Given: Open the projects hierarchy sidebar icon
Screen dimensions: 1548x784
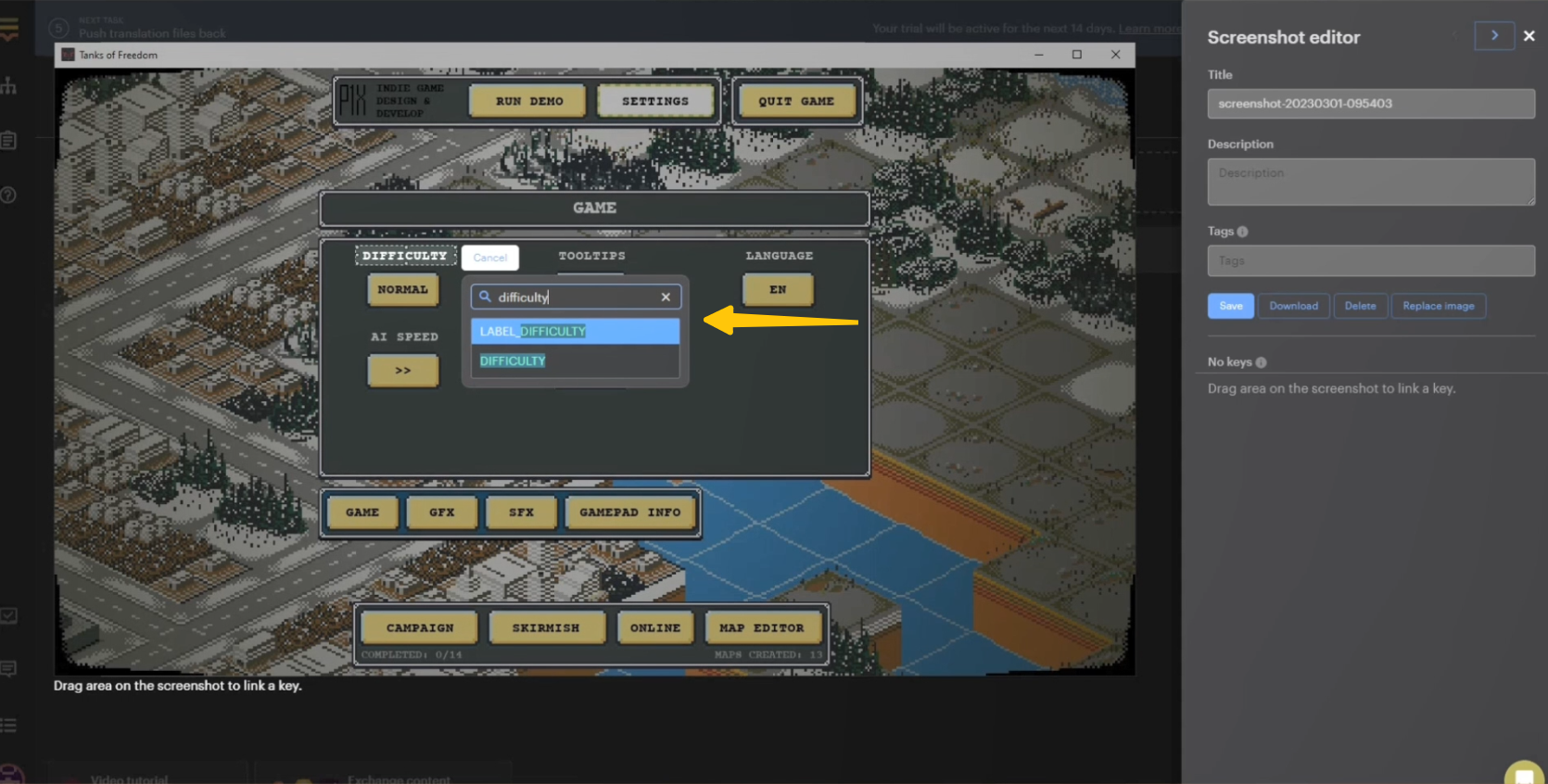Looking at the screenshot, I should [8, 86].
